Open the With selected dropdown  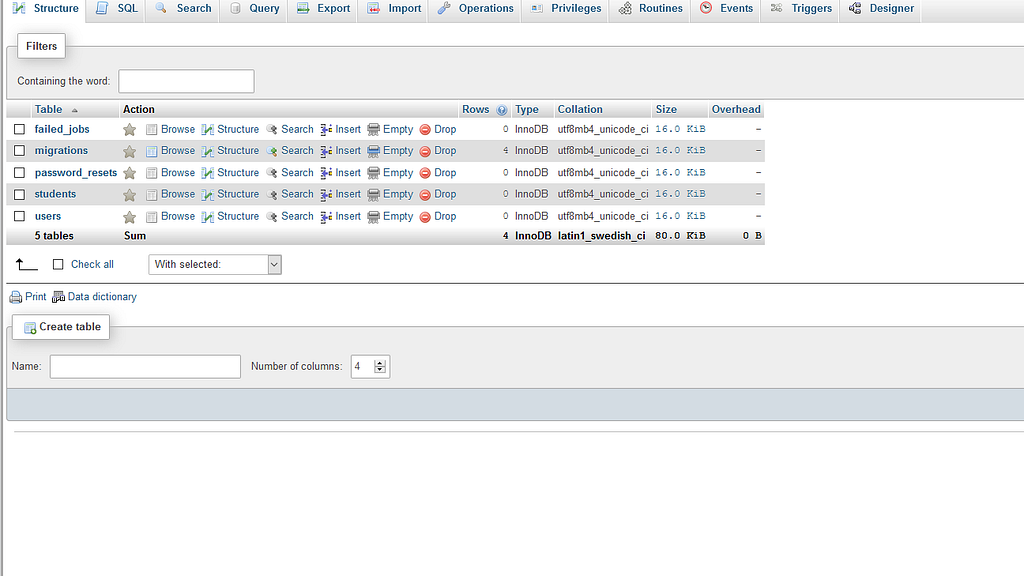tap(215, 264)
